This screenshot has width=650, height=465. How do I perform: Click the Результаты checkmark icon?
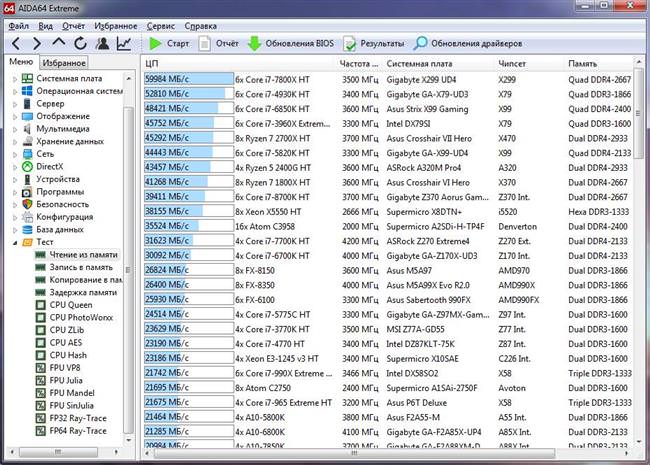tap(349, 44)
